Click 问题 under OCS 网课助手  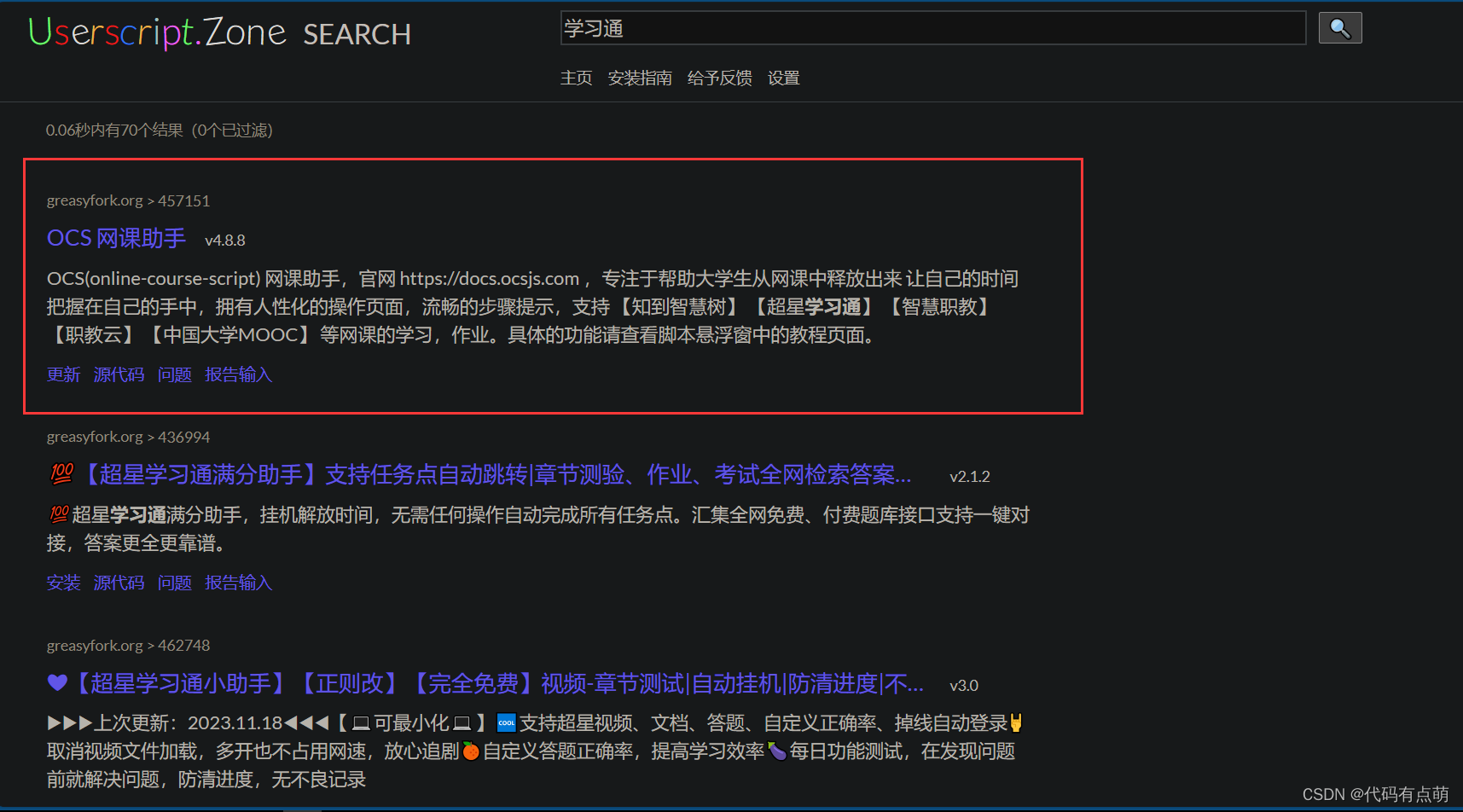(175, 374)
